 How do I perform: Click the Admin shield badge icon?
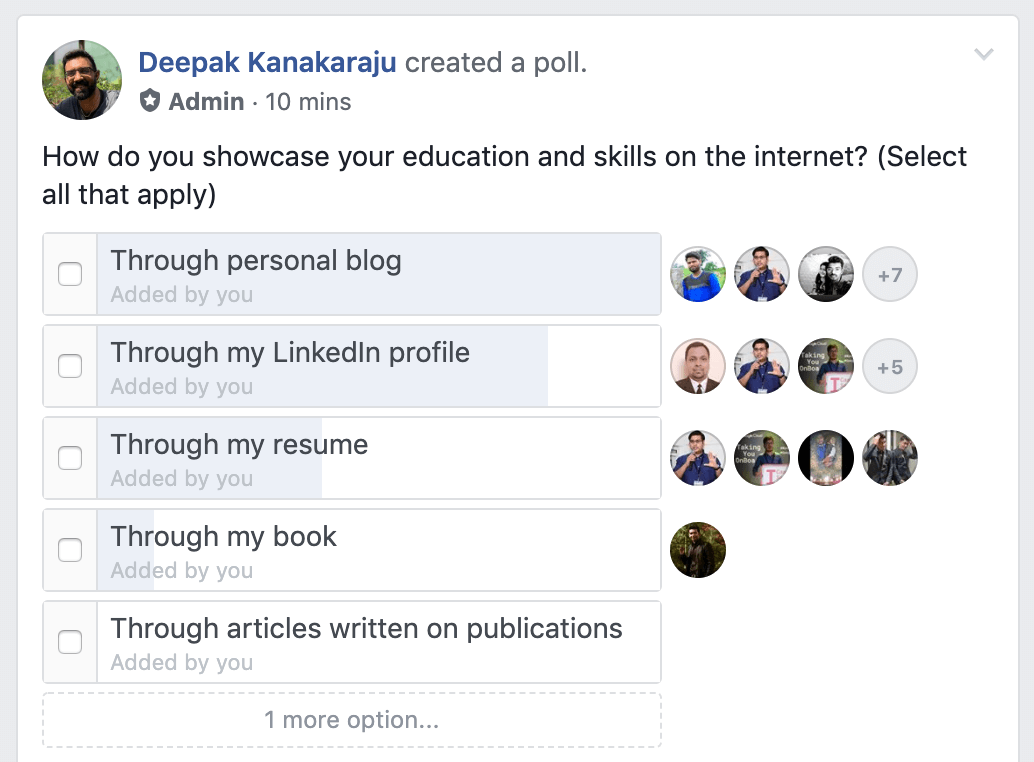click(x=150, y=101)
